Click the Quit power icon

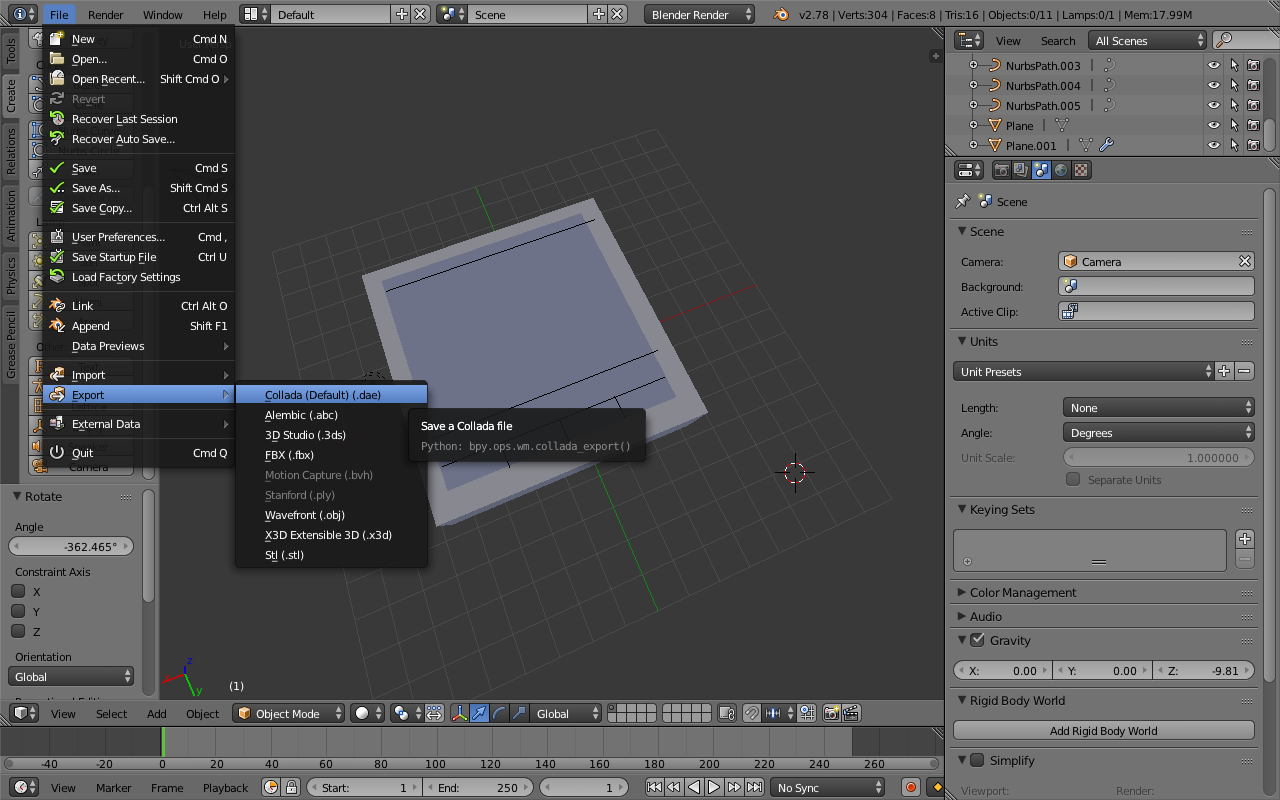tap(57, 453)
